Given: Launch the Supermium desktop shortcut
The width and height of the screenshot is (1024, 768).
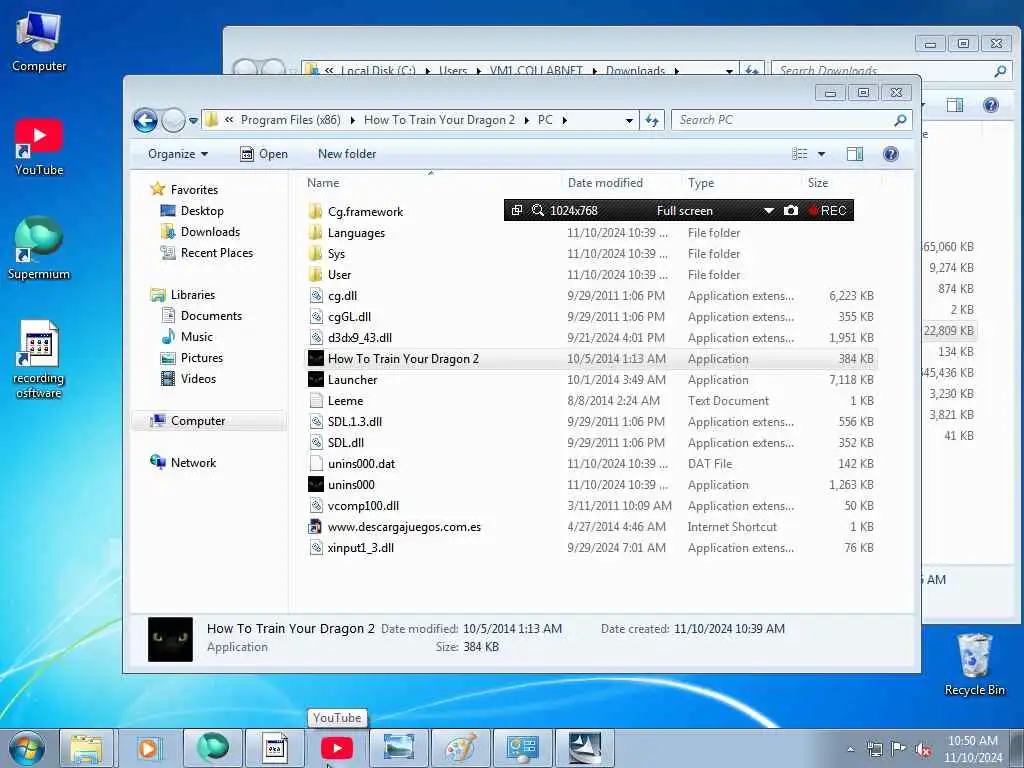Looking at the screenshot, I should (39, 249).
